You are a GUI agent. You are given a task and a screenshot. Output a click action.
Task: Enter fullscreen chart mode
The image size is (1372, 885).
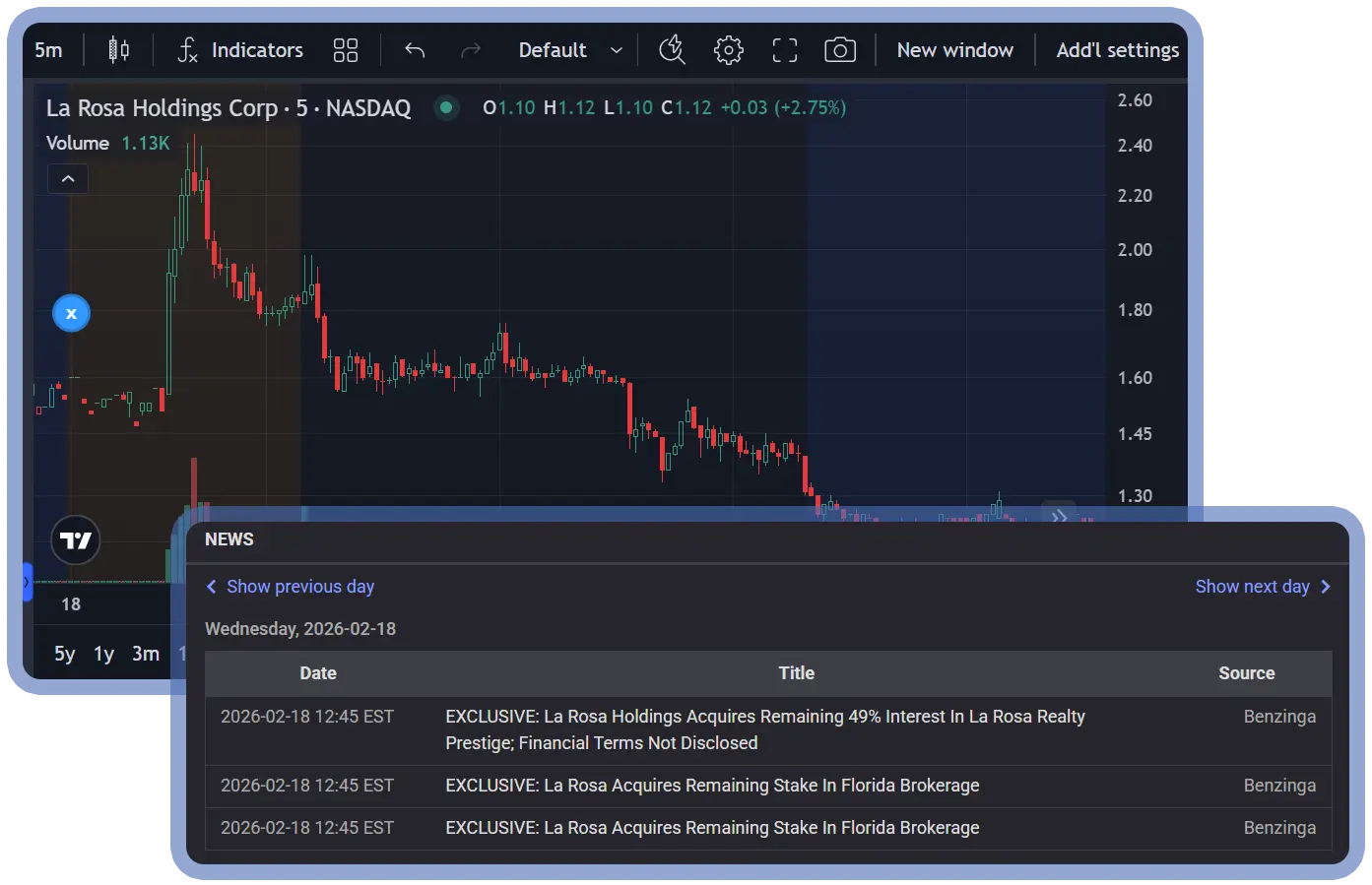coord(784,50)
